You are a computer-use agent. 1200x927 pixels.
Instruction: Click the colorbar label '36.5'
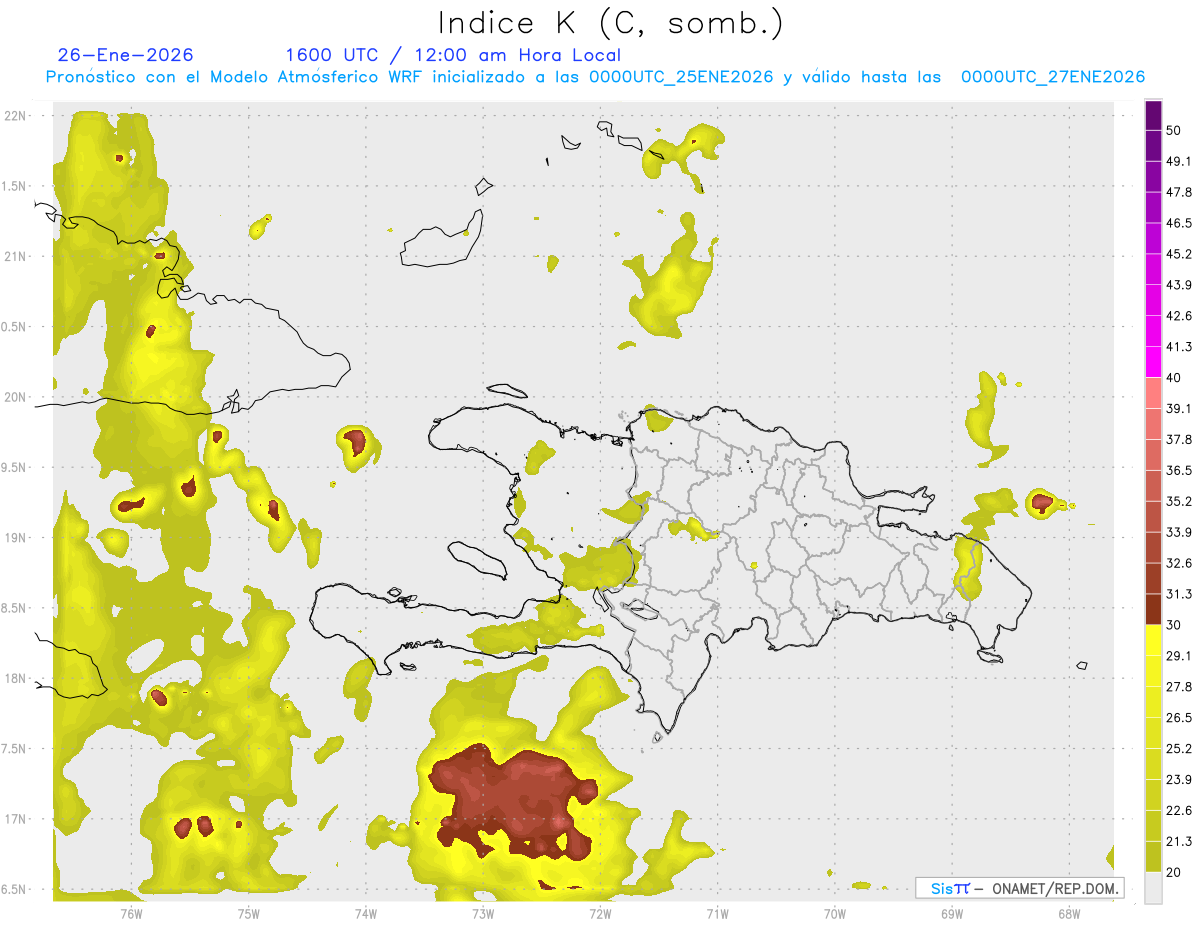(x=1179, y=470)
